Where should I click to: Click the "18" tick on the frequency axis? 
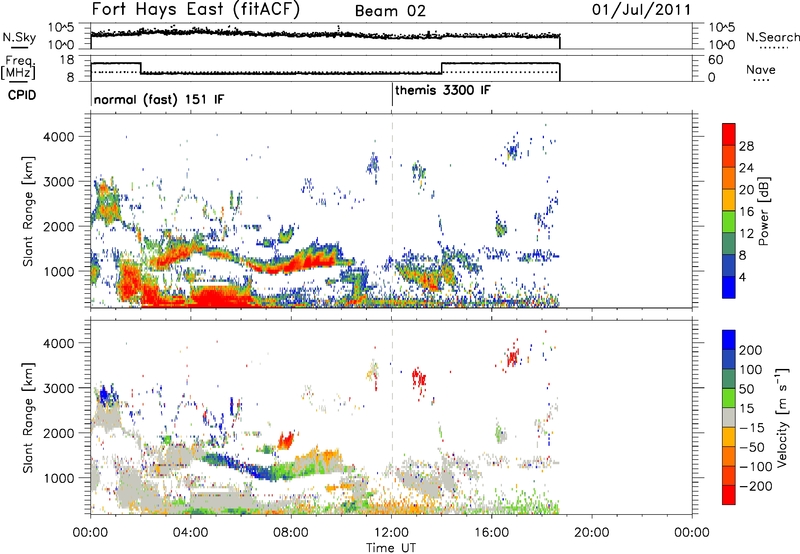[67, 60]
